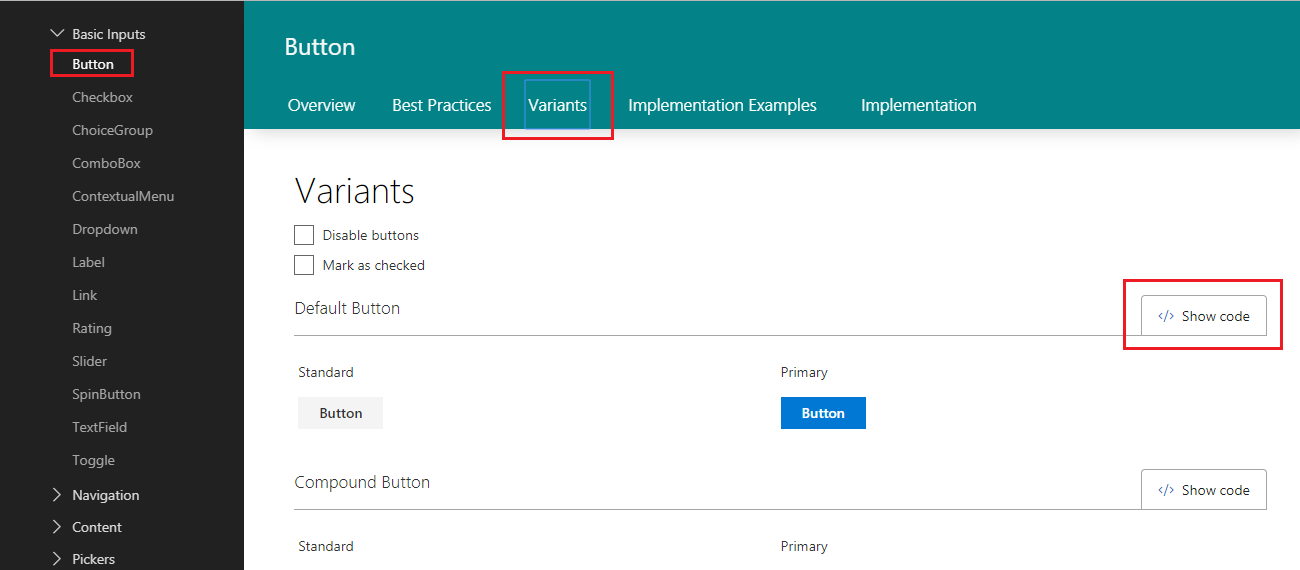
Task: Expand the Navigation section
Action: coord(57,495)
